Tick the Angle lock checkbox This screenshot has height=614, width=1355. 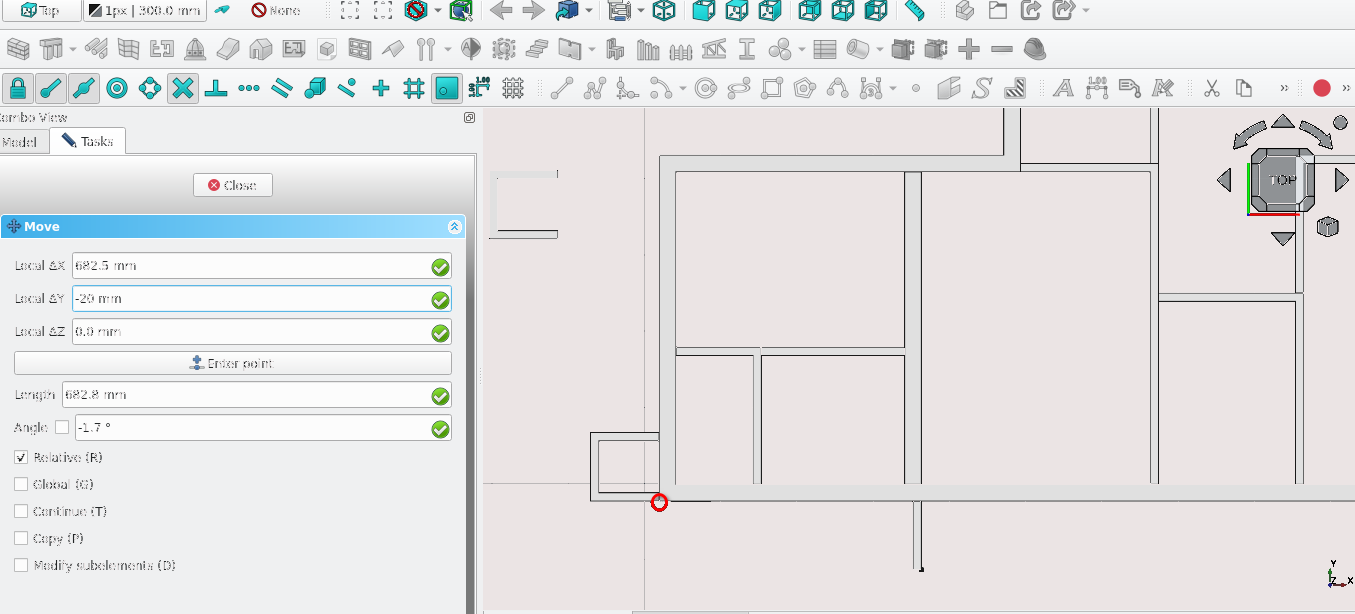(x=62, y=428)
